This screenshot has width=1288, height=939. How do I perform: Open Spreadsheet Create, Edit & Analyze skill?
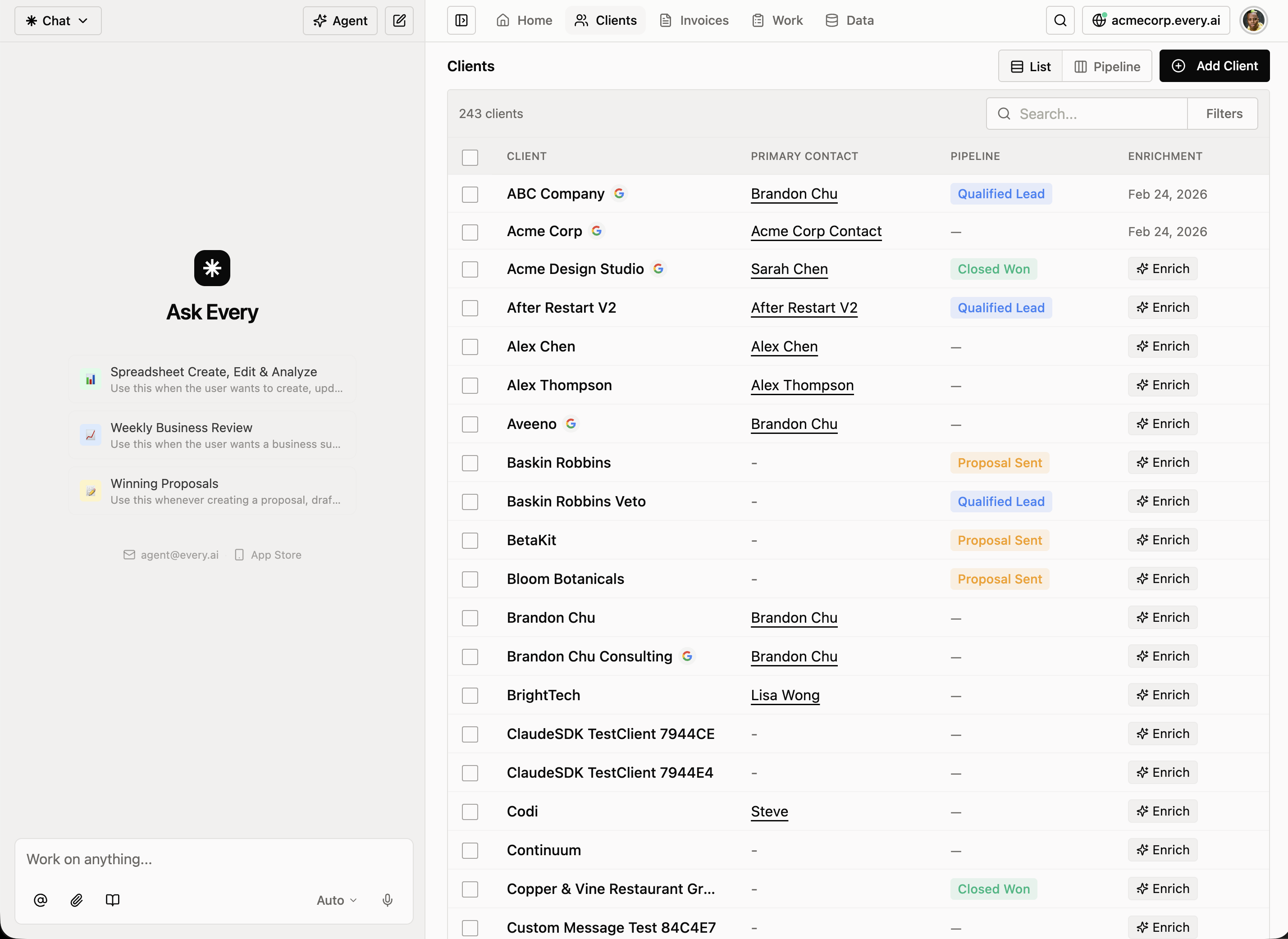[x=213, y=379]
